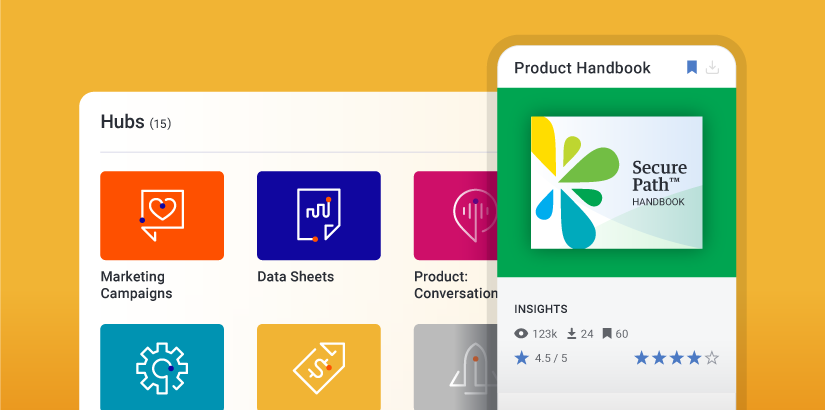The image size is (825, 410).
Task: Select the gray rocket hub tile
Action: tap(456, 367)
